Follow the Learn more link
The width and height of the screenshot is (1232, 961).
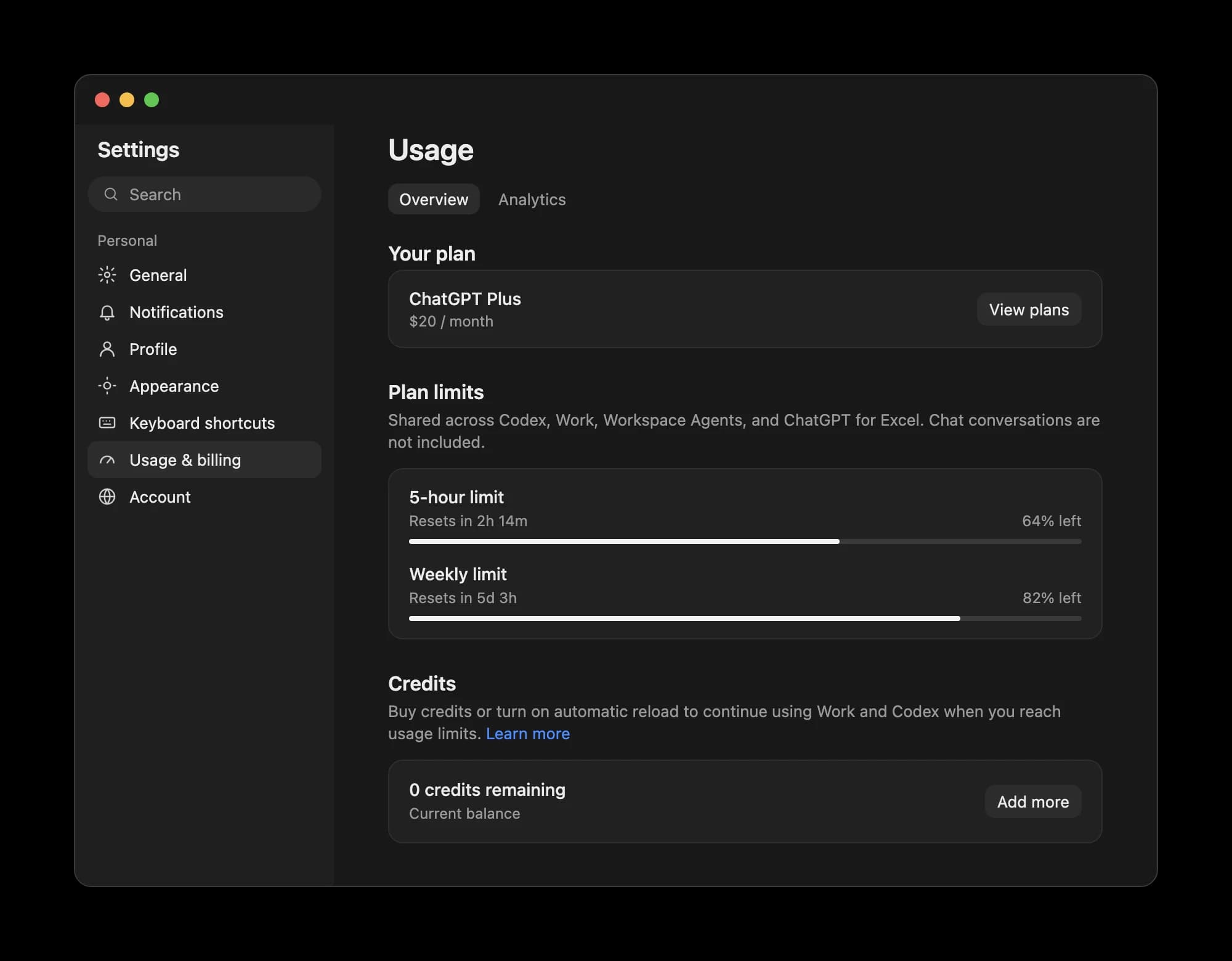(x=528, y=734)
